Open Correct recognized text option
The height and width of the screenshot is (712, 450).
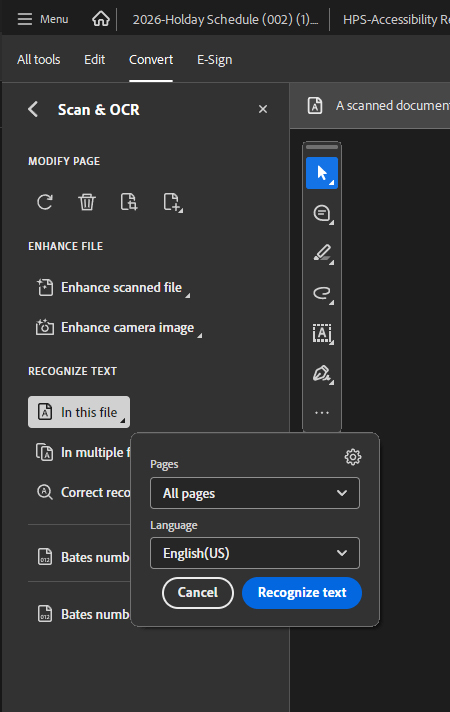(83, 493)
